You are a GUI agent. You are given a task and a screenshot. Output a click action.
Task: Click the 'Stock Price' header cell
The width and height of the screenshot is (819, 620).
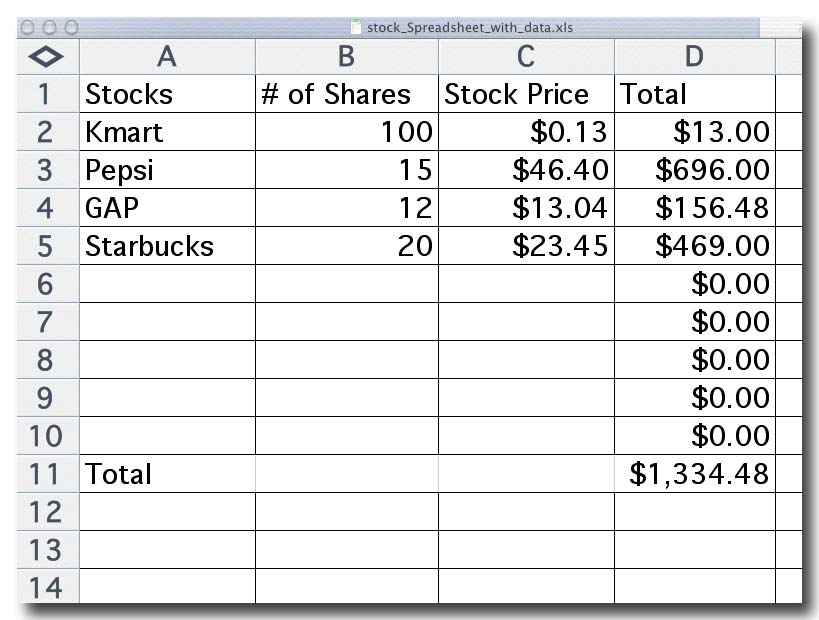coord(526,94)
